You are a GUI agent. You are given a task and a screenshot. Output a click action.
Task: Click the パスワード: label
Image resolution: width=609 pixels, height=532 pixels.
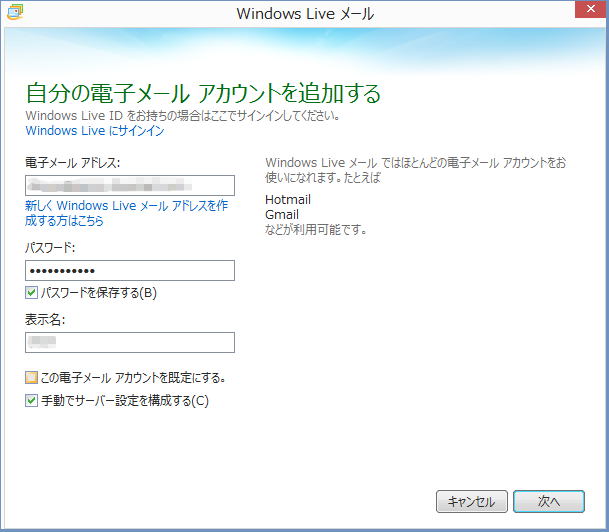[x=51, y=247]
